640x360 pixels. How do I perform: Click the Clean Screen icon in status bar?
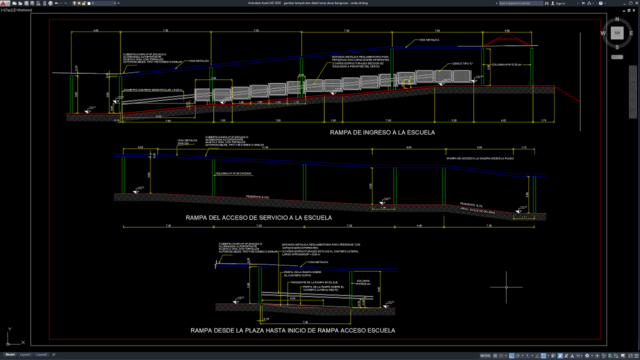pyautogui.click(x=630, y=356)
